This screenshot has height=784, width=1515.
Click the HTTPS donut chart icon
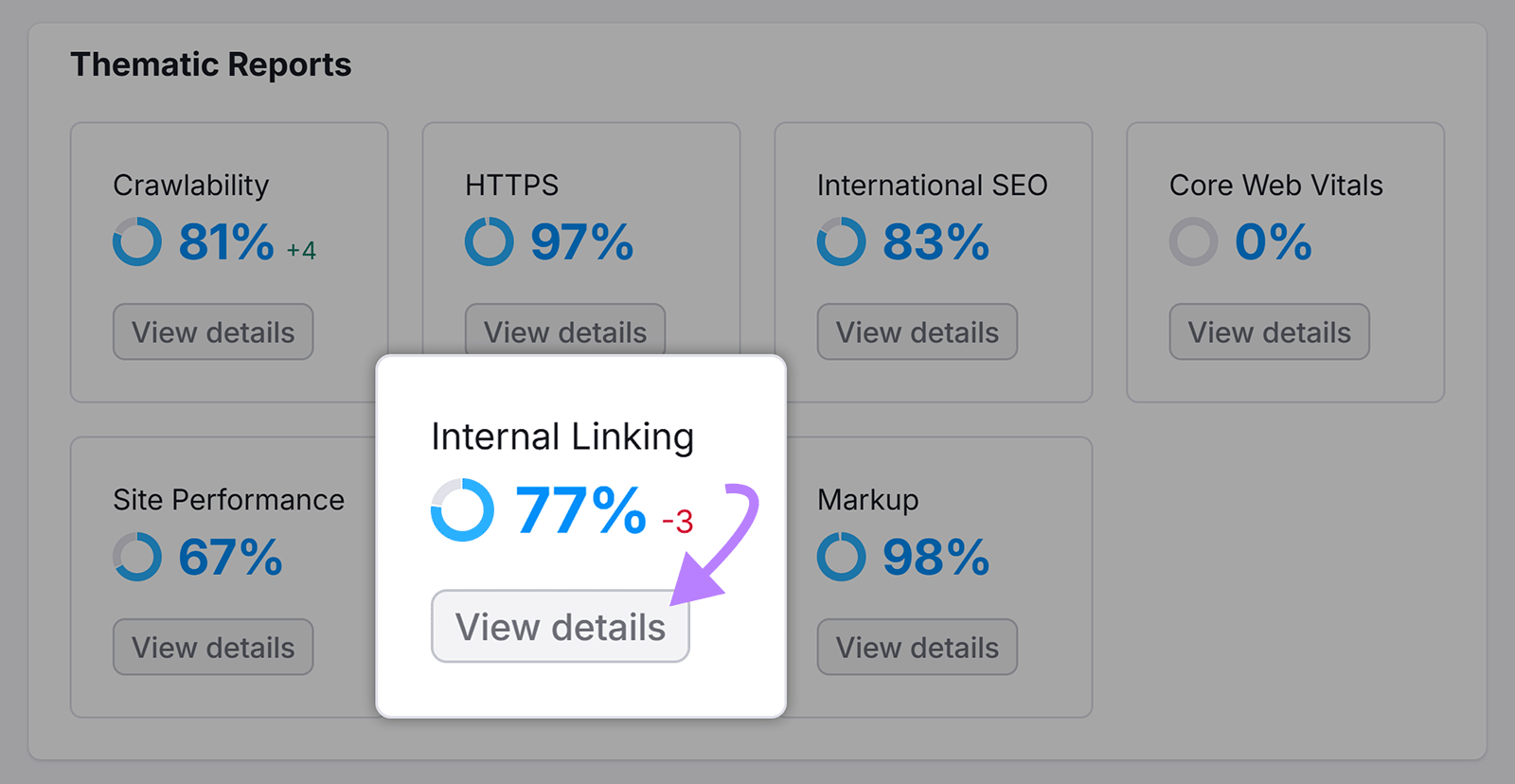coord(489,242)
